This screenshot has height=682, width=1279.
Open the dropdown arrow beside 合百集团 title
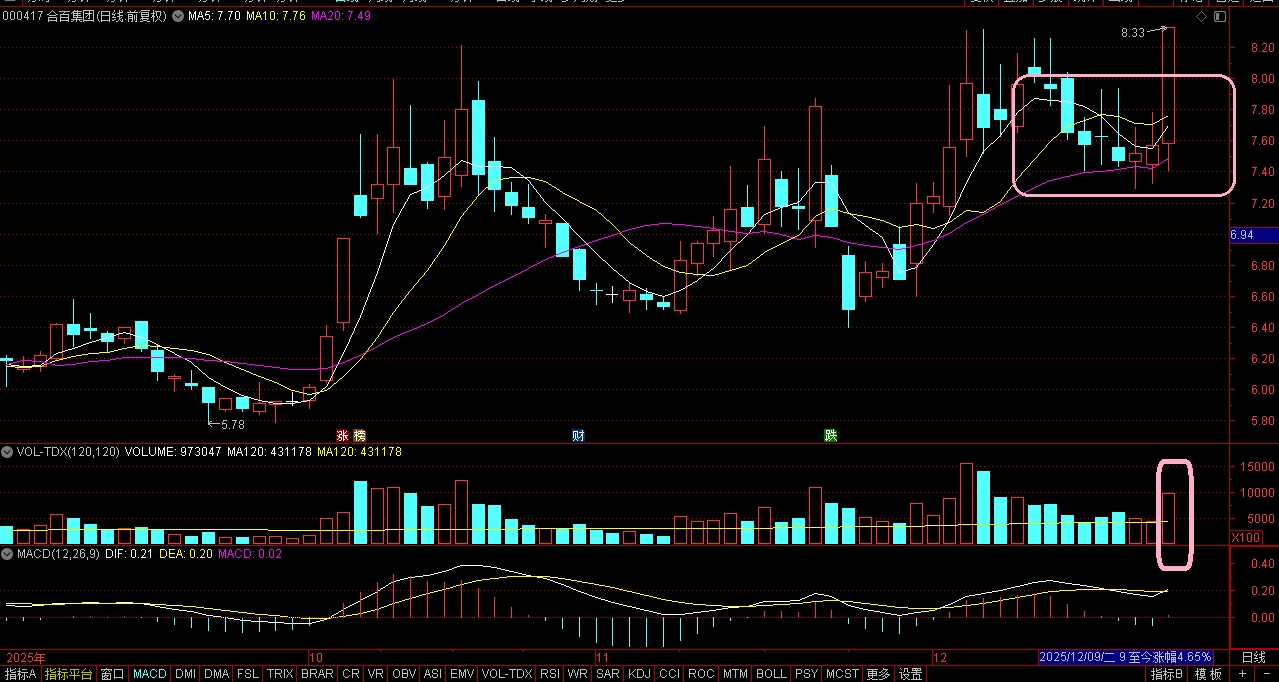click(177, 17)
